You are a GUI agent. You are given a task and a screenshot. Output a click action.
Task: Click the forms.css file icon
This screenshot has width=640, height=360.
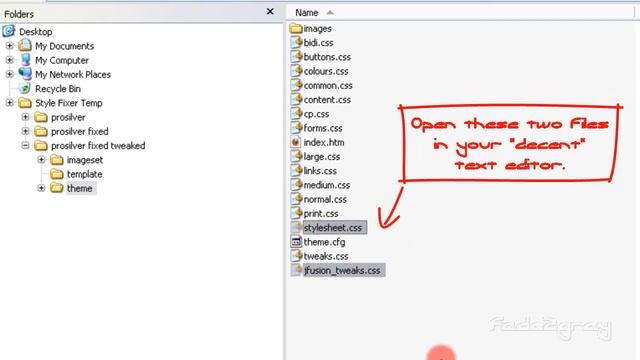pos(296,127)
